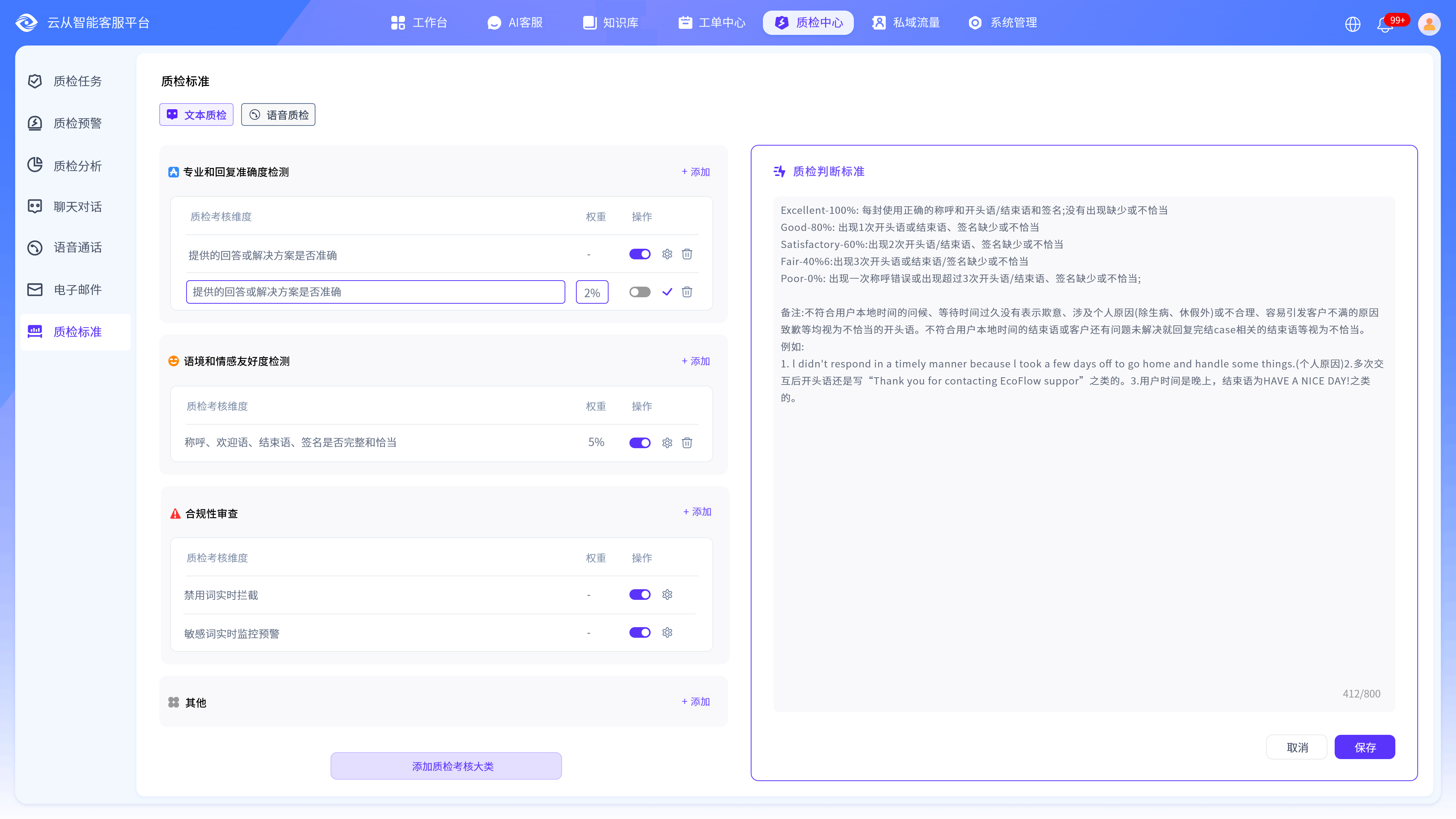The height and width of the screenshot is (819, 1456).
Task: Open gear settings of first 提供的回答 row
Action: point(667,254)
